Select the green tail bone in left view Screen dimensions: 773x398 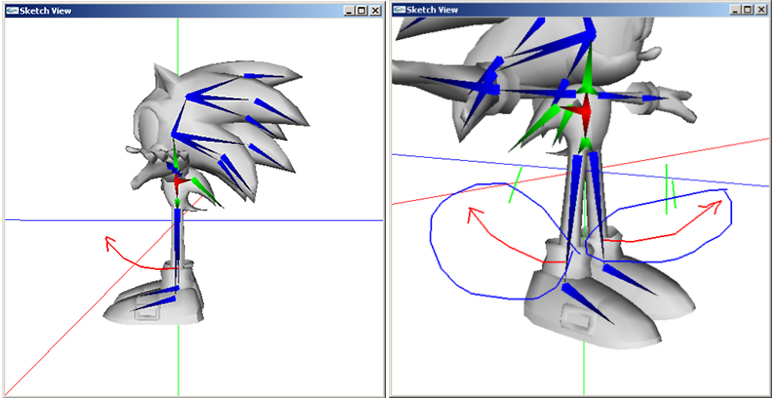click(204, 190)
